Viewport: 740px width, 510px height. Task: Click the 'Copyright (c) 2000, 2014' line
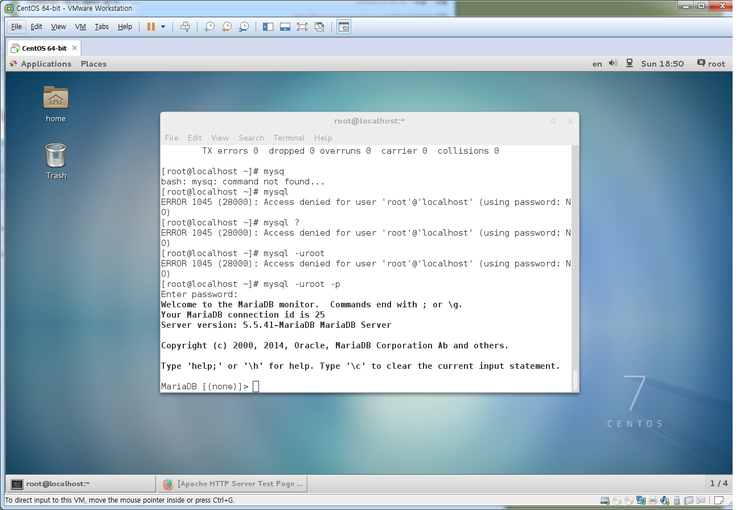pos(335,345)
